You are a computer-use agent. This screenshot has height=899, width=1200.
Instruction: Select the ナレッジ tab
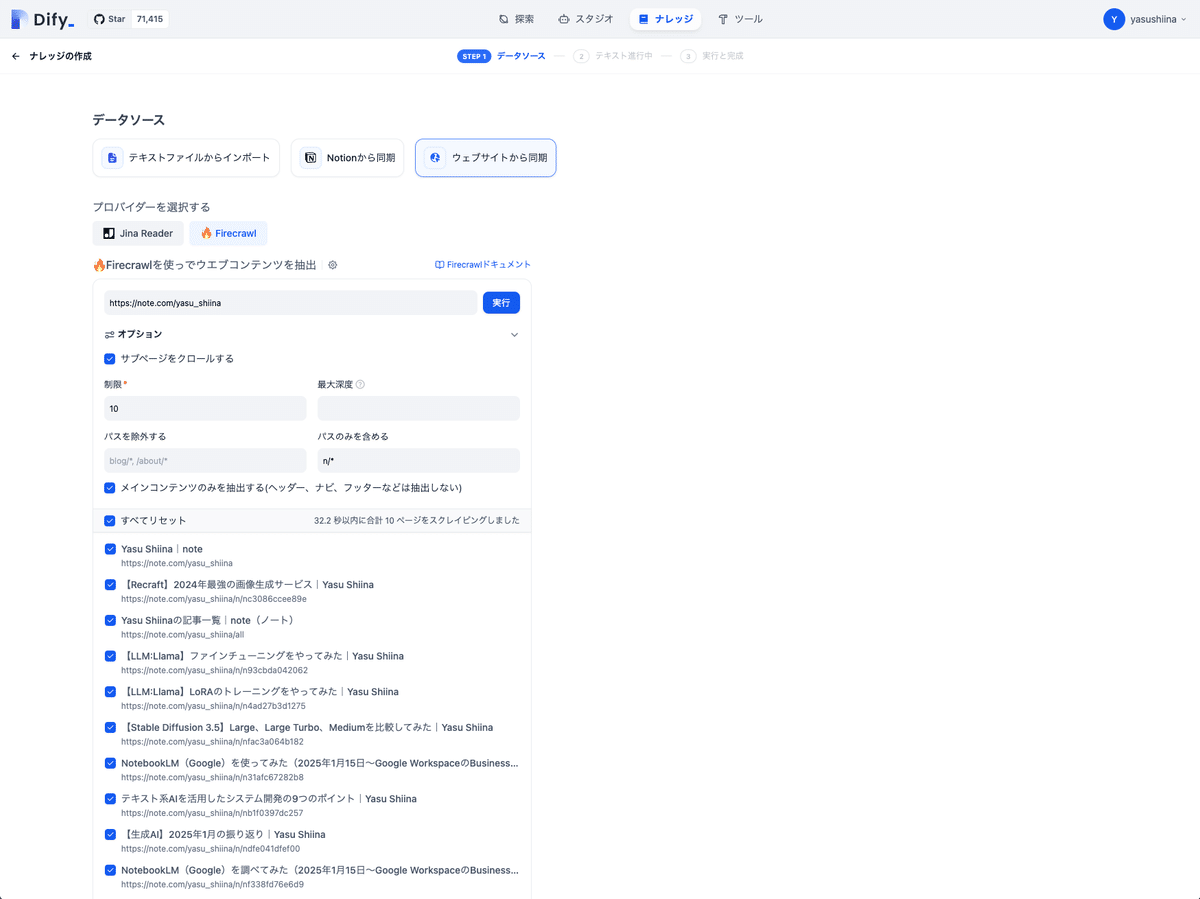(x=666, y=19)
